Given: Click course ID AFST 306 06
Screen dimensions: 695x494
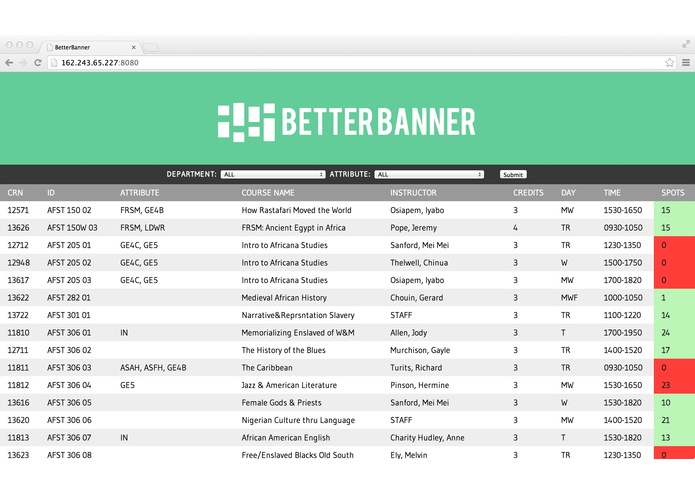Looking at the screenshot, I should click(x=69, y=420).
